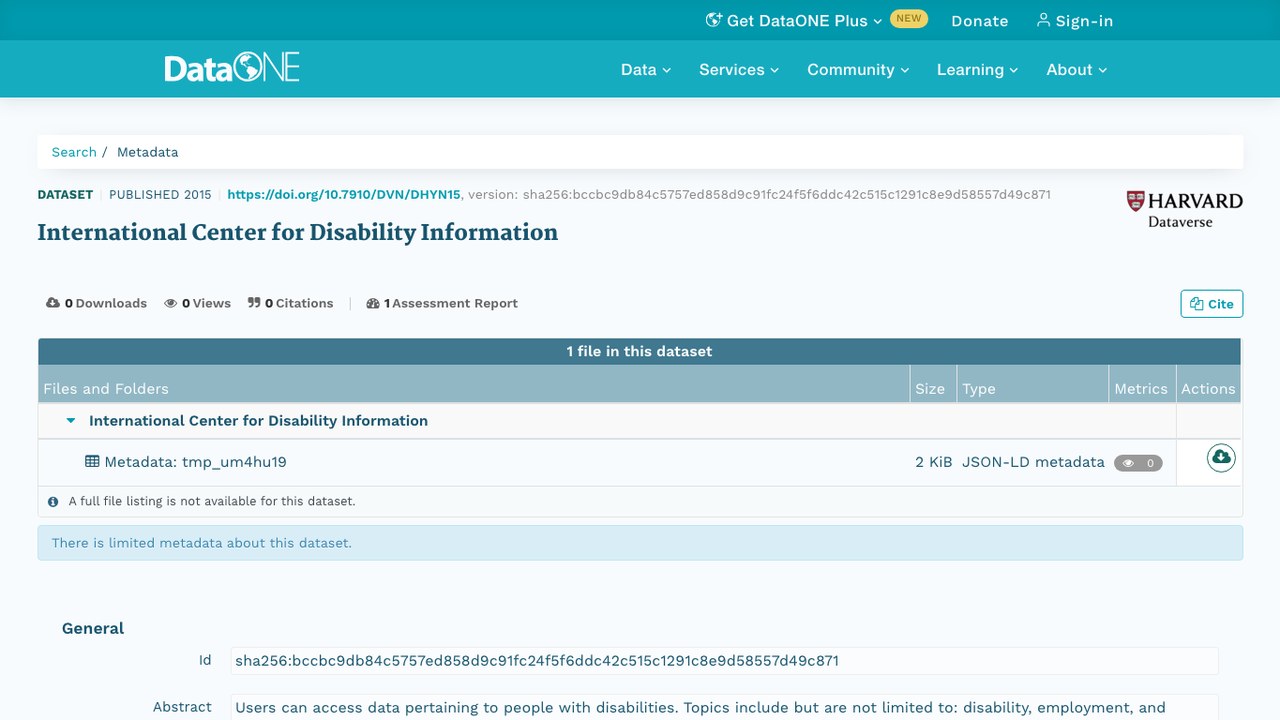Click the 2 KiB size cell
Screen dimensions: 1280x720
click(x=934, y=462)
